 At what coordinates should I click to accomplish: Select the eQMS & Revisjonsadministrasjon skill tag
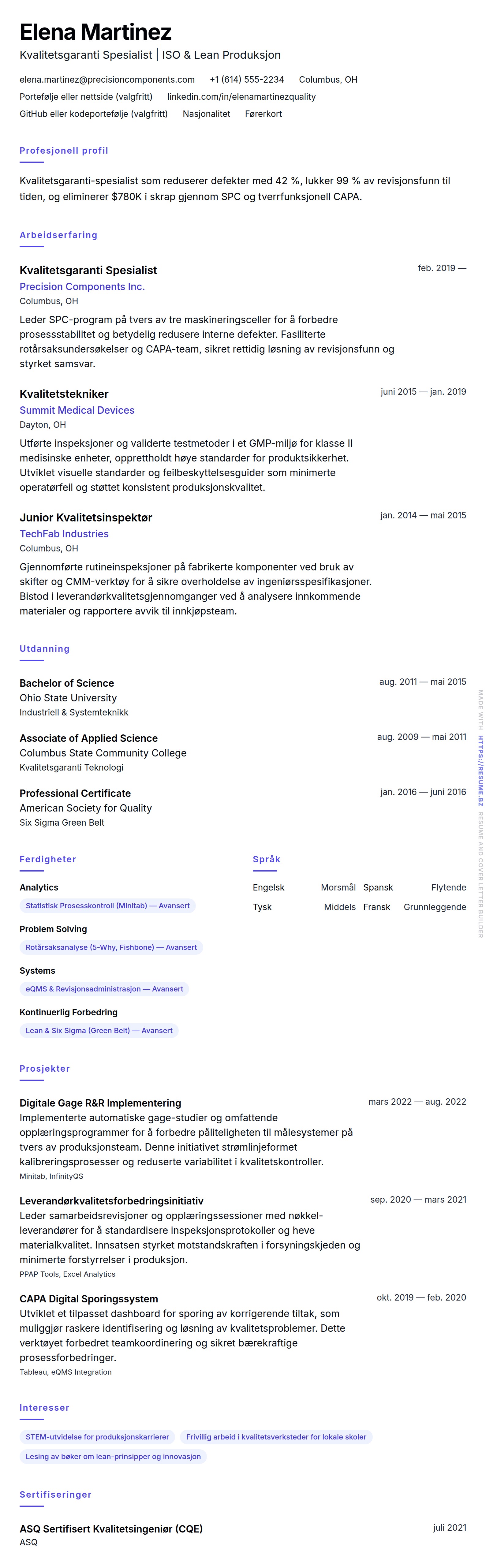(x=104, y=989)
